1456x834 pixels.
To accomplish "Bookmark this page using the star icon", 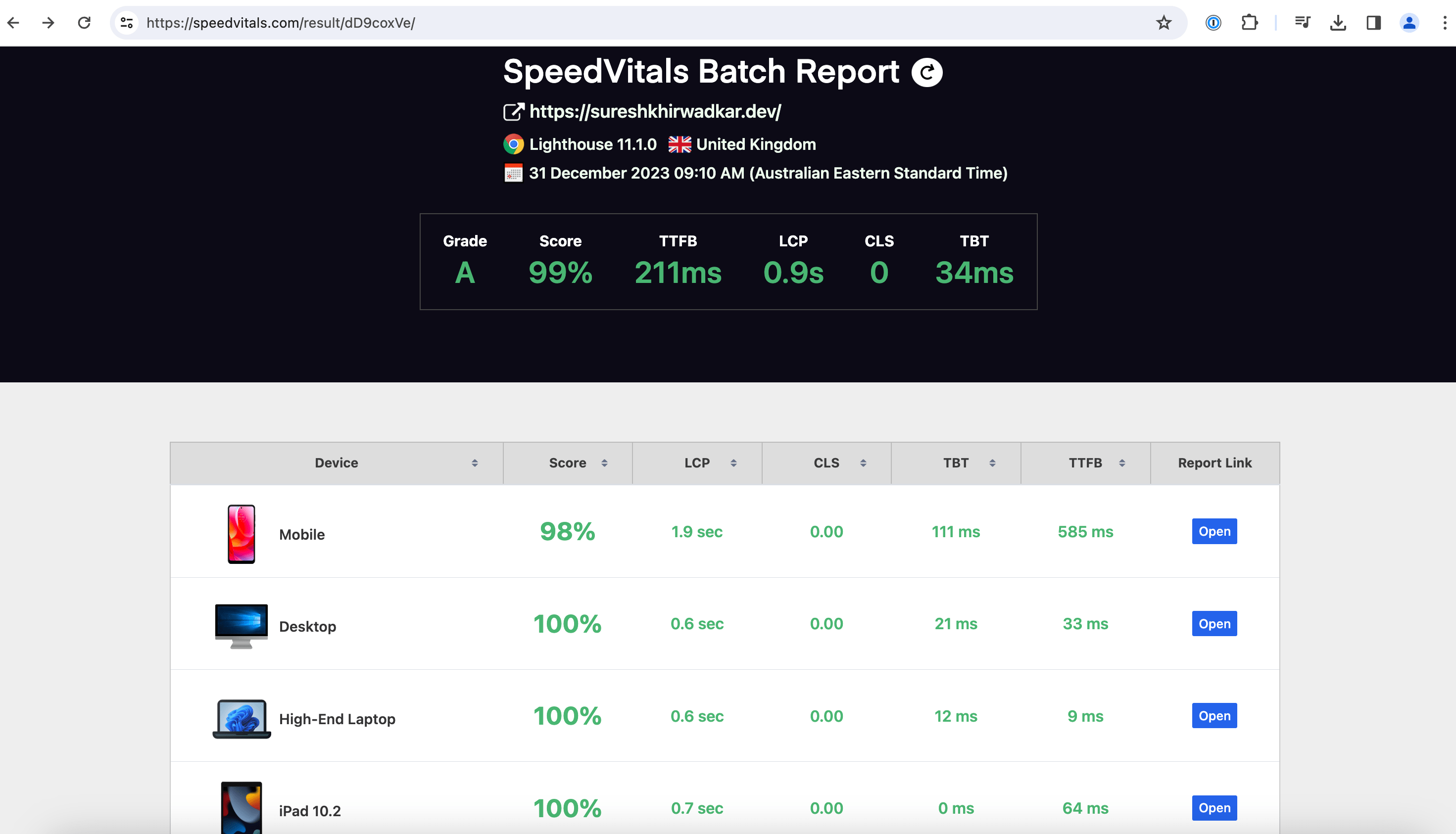I will 1164,23.
